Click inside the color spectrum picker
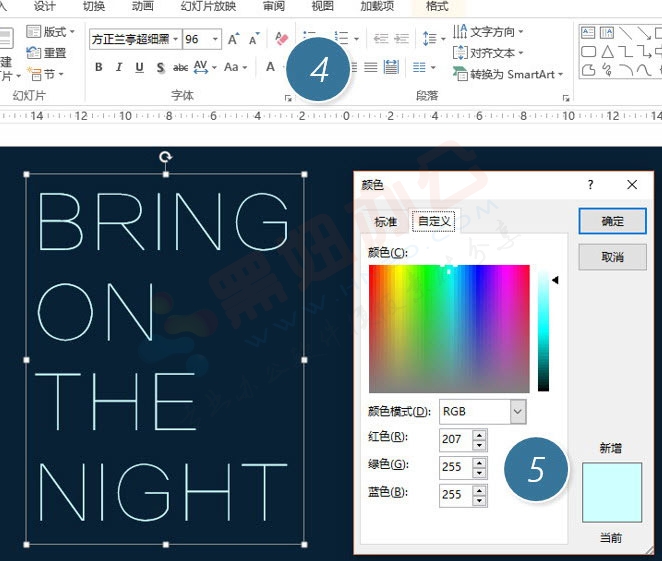This screenshot has height=561, width=662. 448,328
